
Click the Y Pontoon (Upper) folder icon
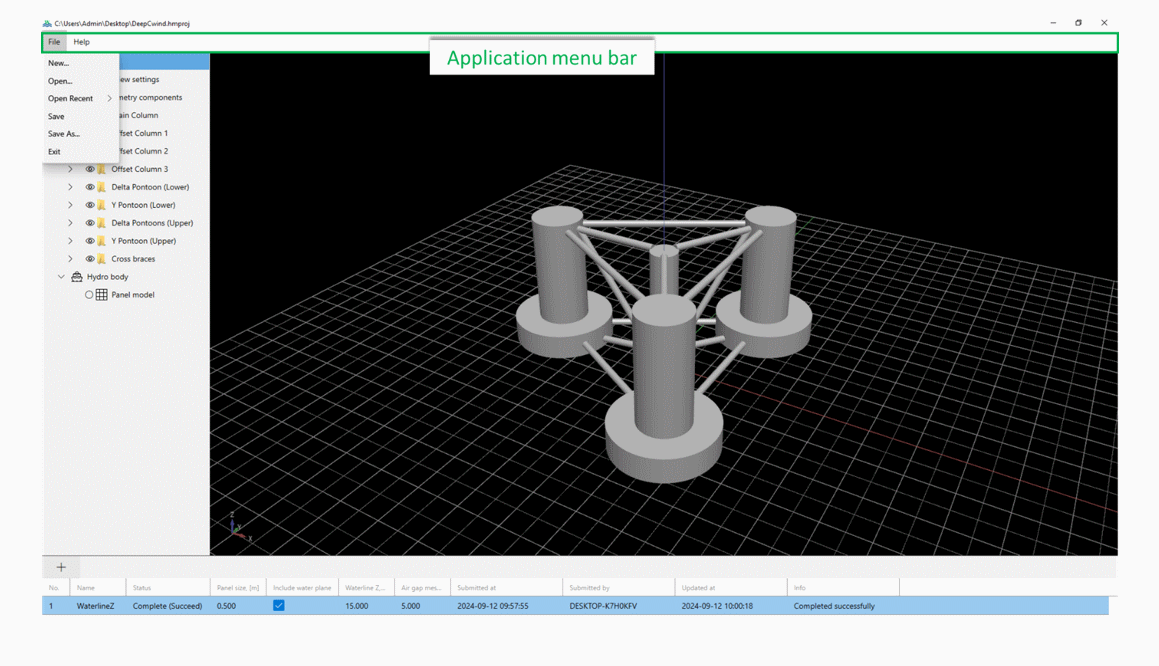pyautogui.click(x=102, y=241)
